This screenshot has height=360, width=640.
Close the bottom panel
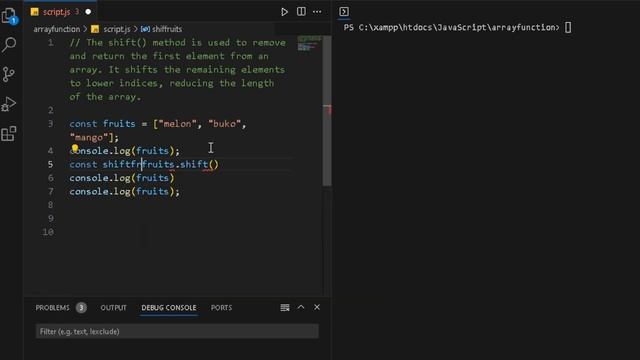tap(317, 307)
